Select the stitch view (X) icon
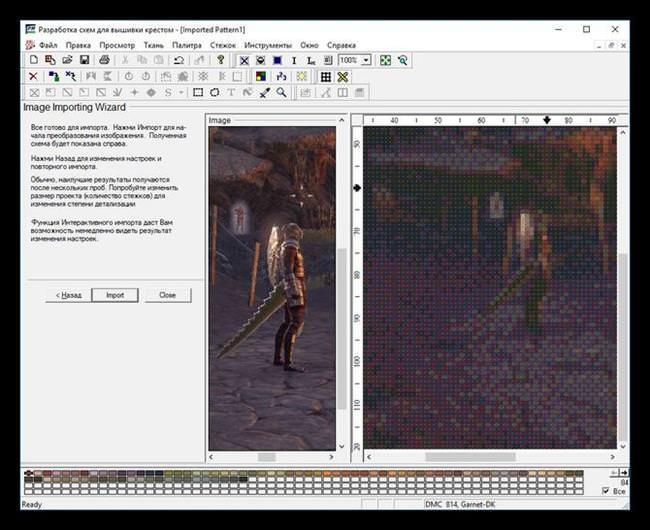Screen dimensions: 650x530 coord(244,61)
